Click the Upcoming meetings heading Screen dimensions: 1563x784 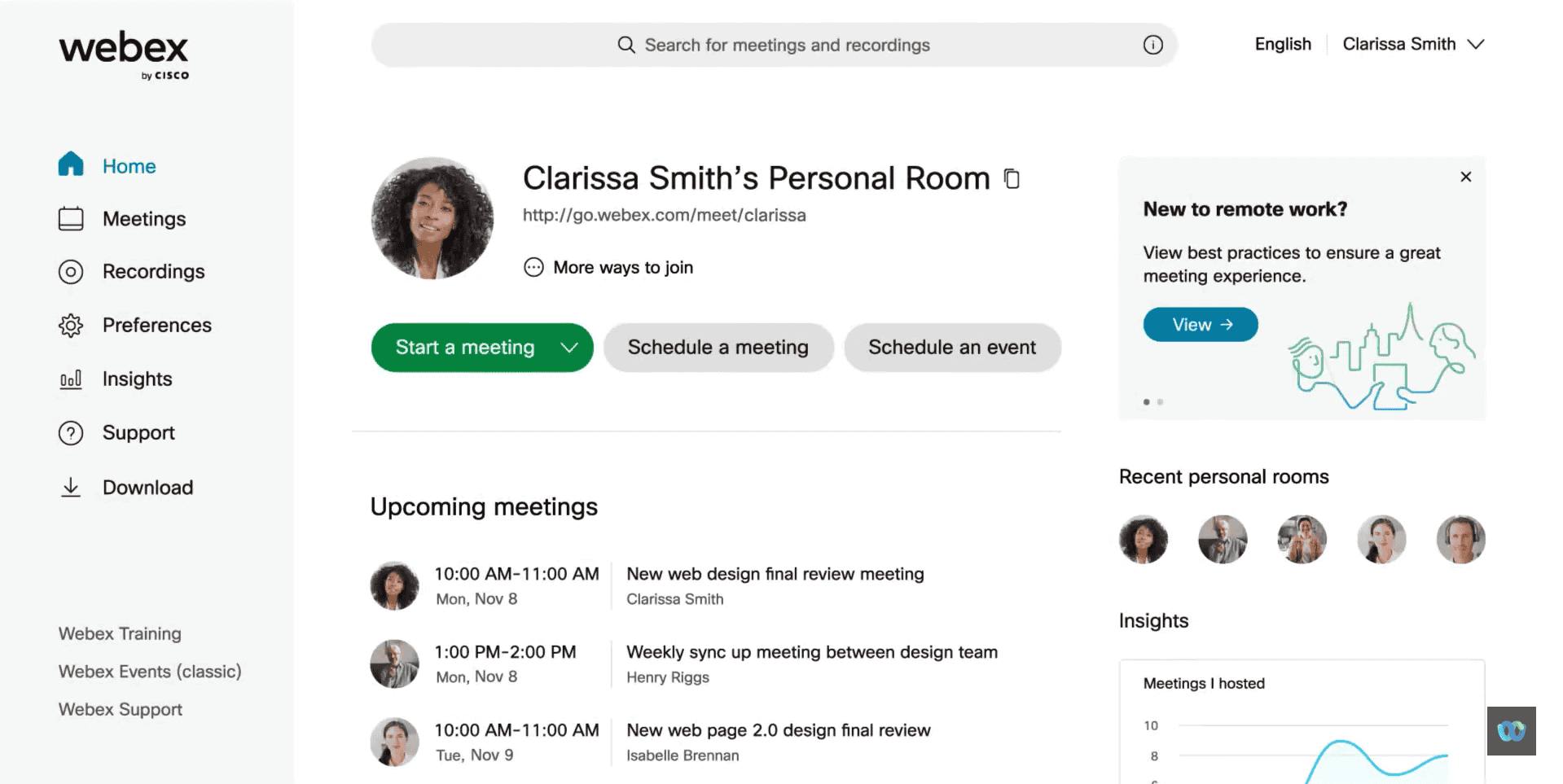point(484,507)
